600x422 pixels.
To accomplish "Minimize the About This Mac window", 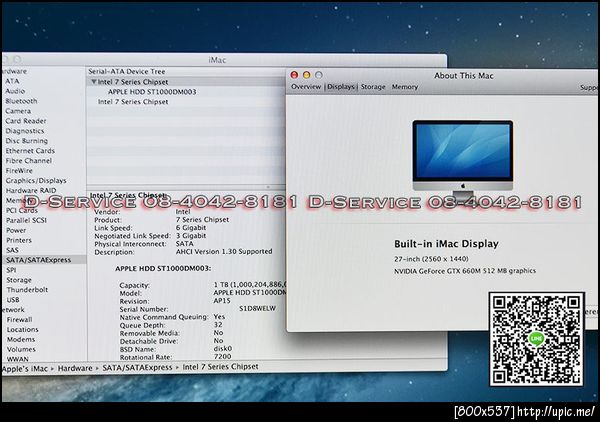I will click(307, 75).
